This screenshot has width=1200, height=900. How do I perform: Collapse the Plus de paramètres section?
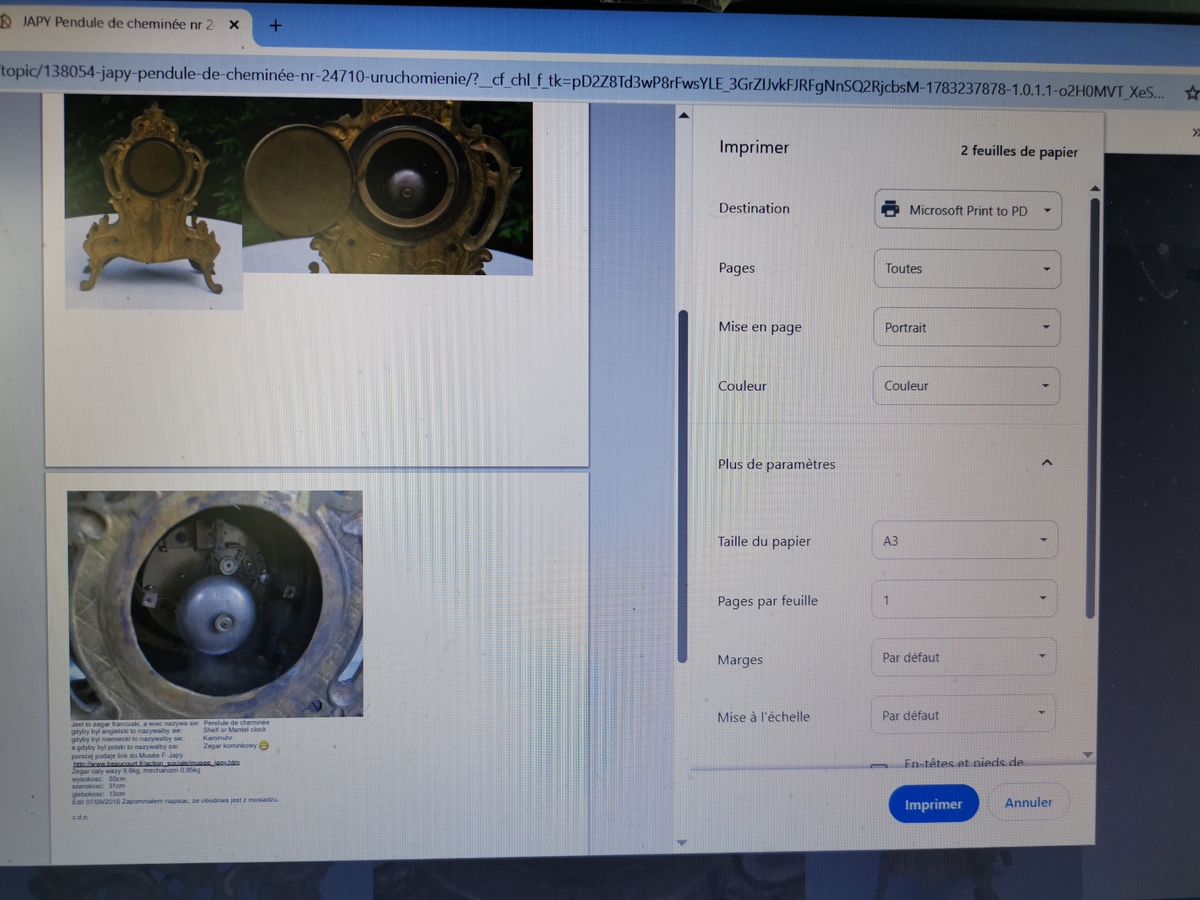pyautogui.click(x=1047, y=463)
